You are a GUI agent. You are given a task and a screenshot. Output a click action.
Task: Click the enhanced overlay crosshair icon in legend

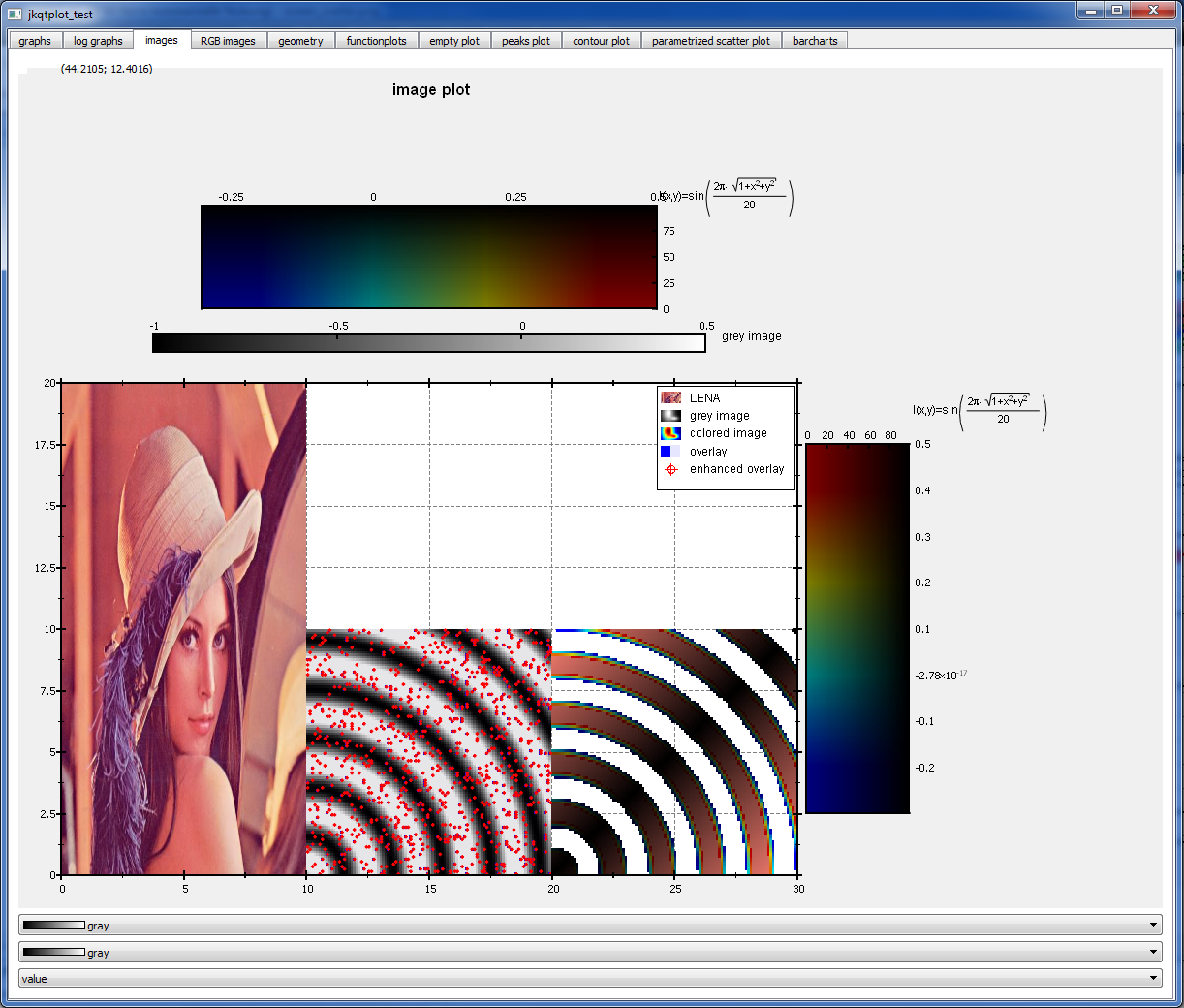(x=669, y=468)
